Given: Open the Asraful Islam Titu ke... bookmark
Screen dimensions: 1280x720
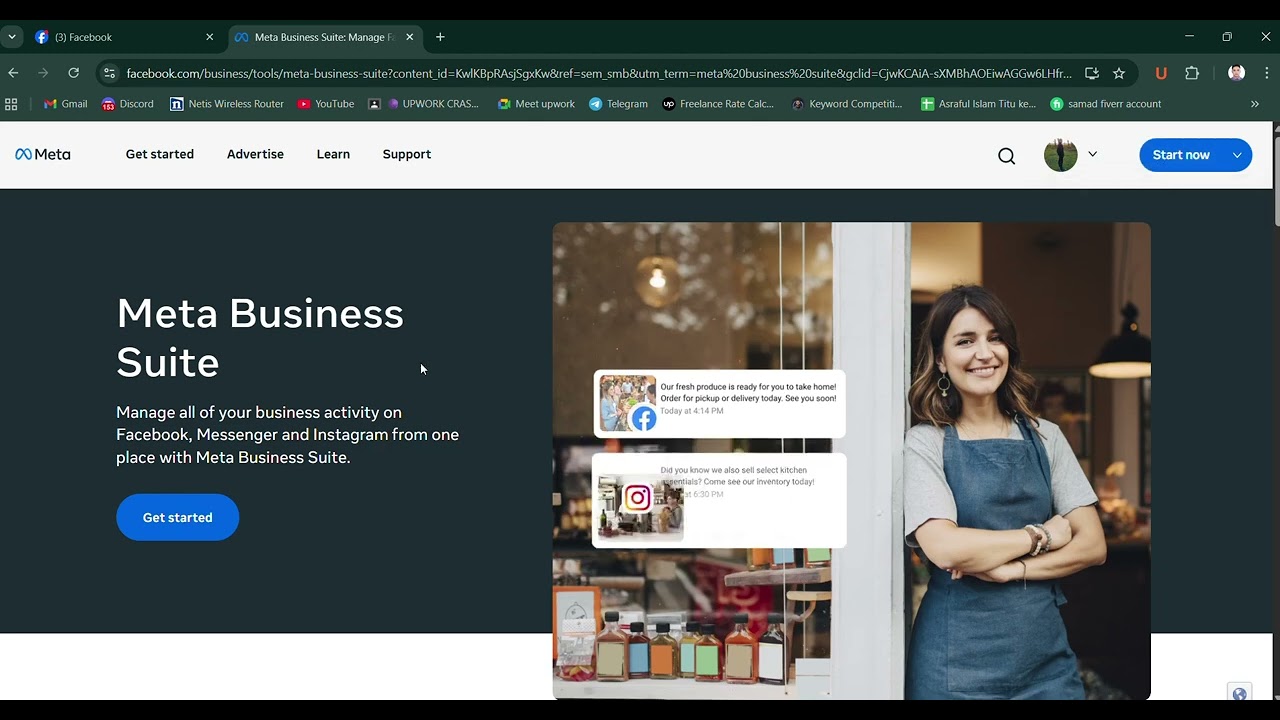Looking at the screenshot, I should click(x=978, y=104).
